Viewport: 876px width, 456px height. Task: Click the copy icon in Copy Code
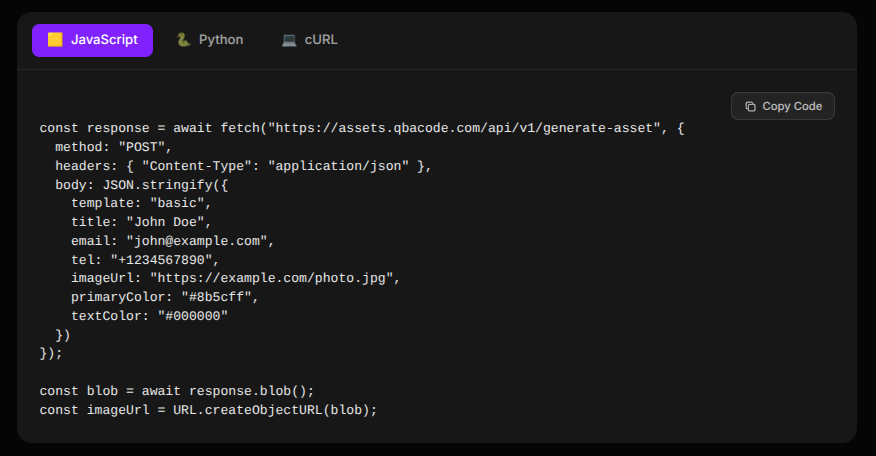(751, 106)
